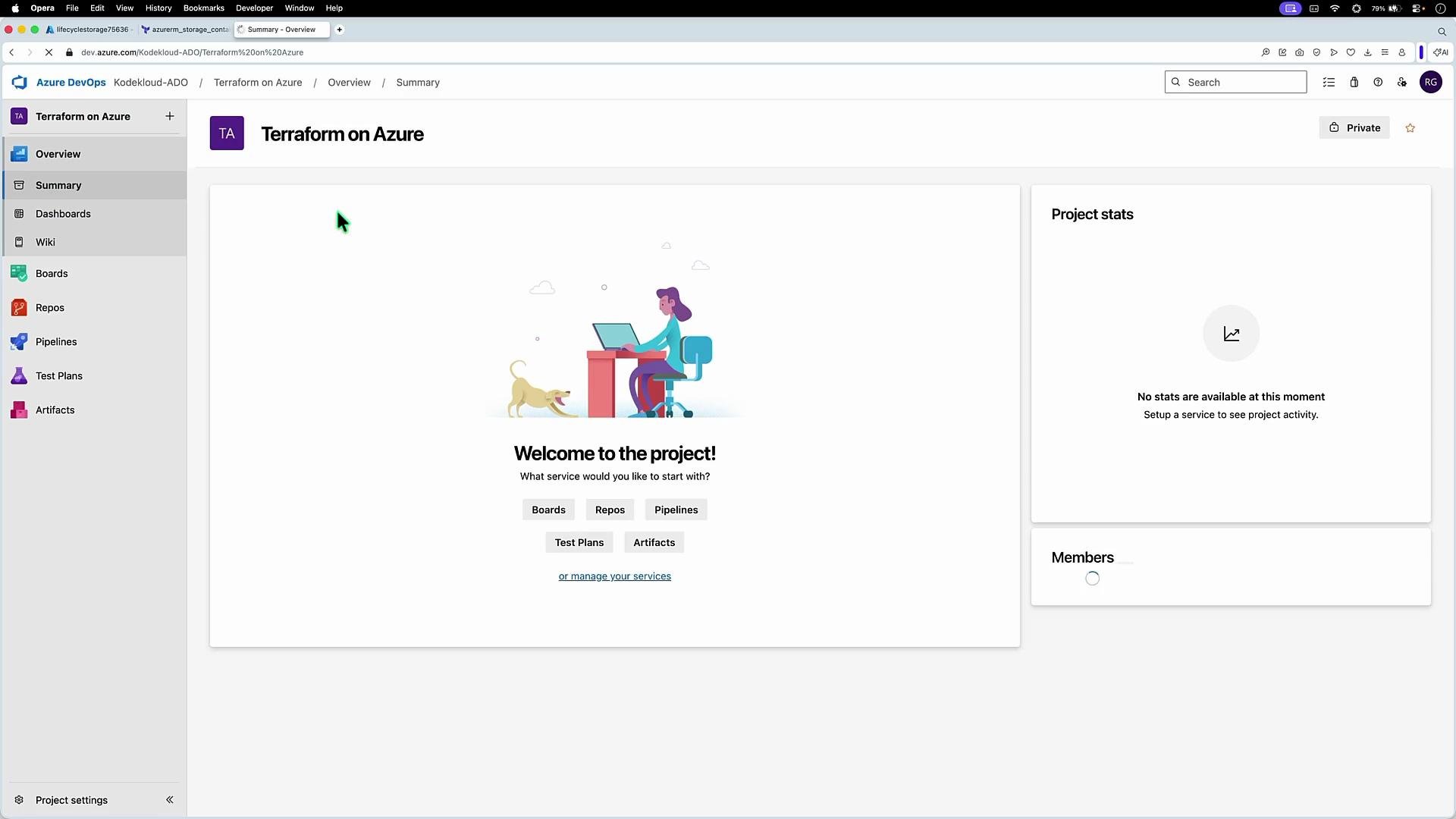Image resolution: width=1456 pixels, height=819 pixels.
Task: Click the Azure DevOps logo icon
Action: tap(19, 82)
